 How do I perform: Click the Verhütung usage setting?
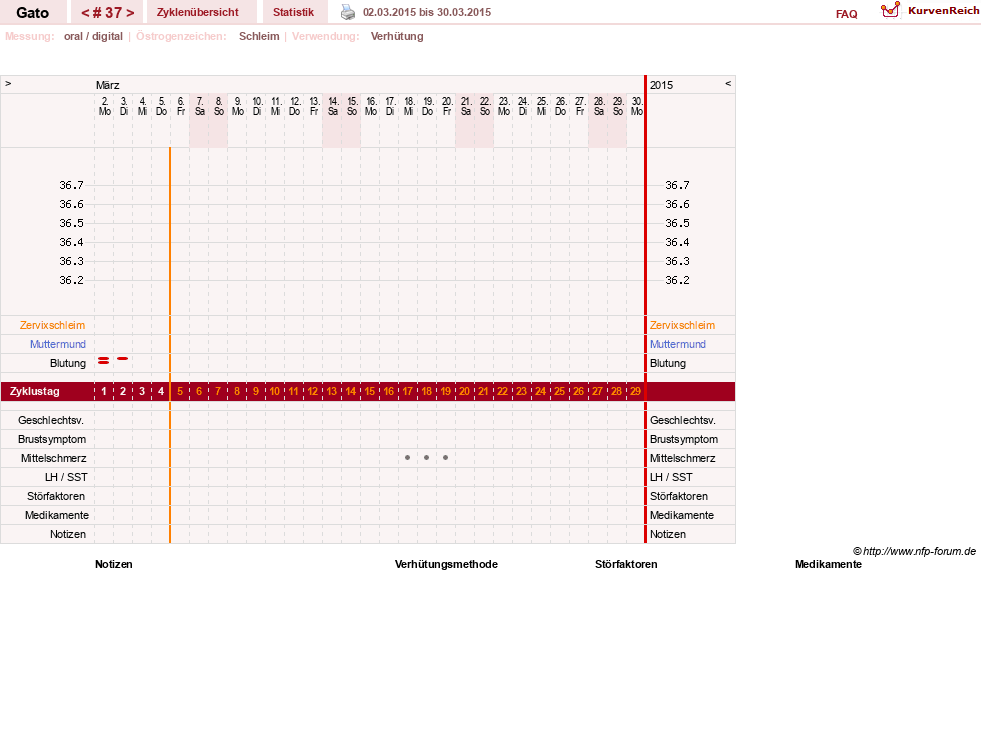pos(397,36)
